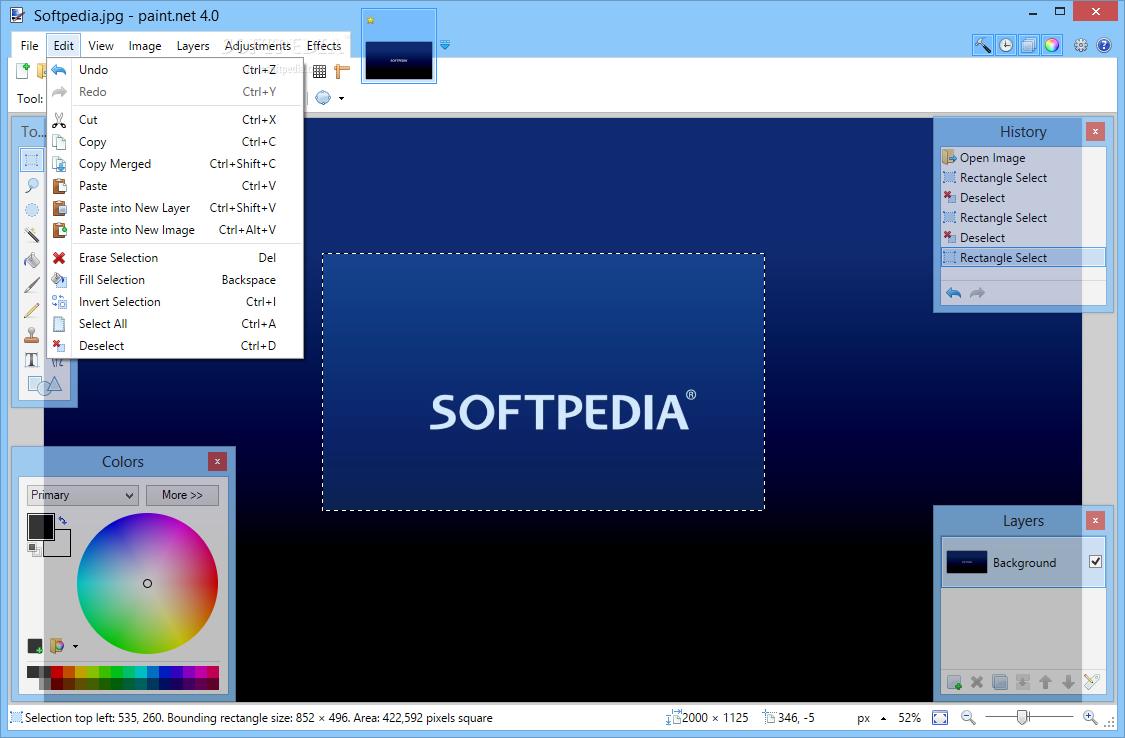Close the Colors panel

(x=217, y=461)
